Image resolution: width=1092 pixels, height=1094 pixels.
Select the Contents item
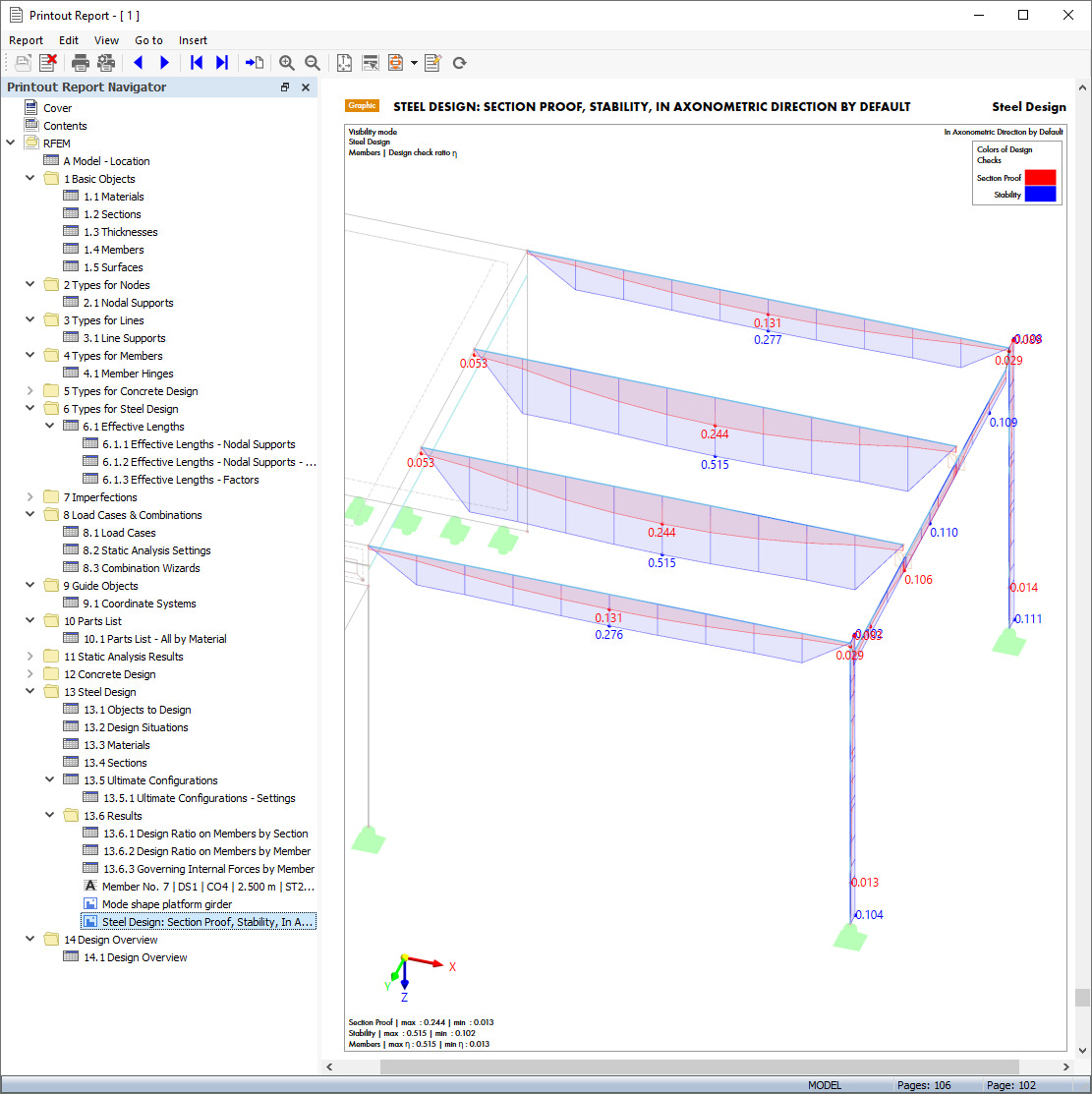pos(65,126)
